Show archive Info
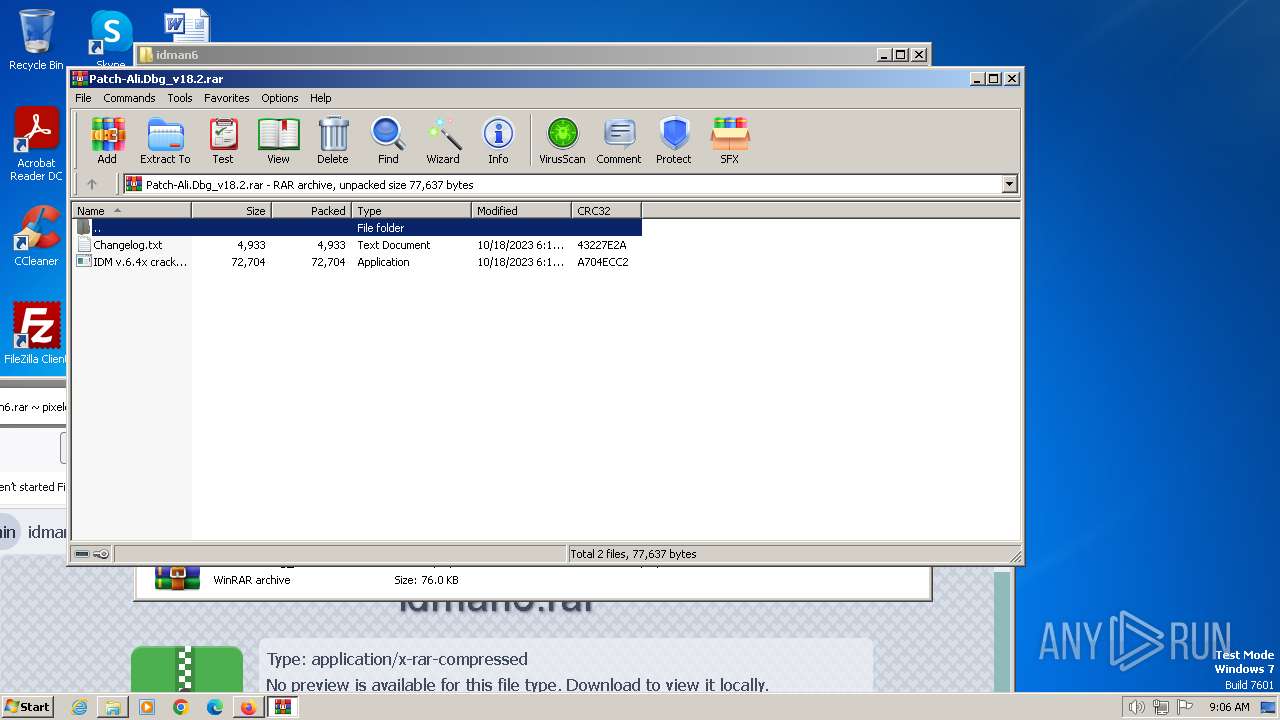The height and width of the screenshot is (720, 1280). coord(498,140)
